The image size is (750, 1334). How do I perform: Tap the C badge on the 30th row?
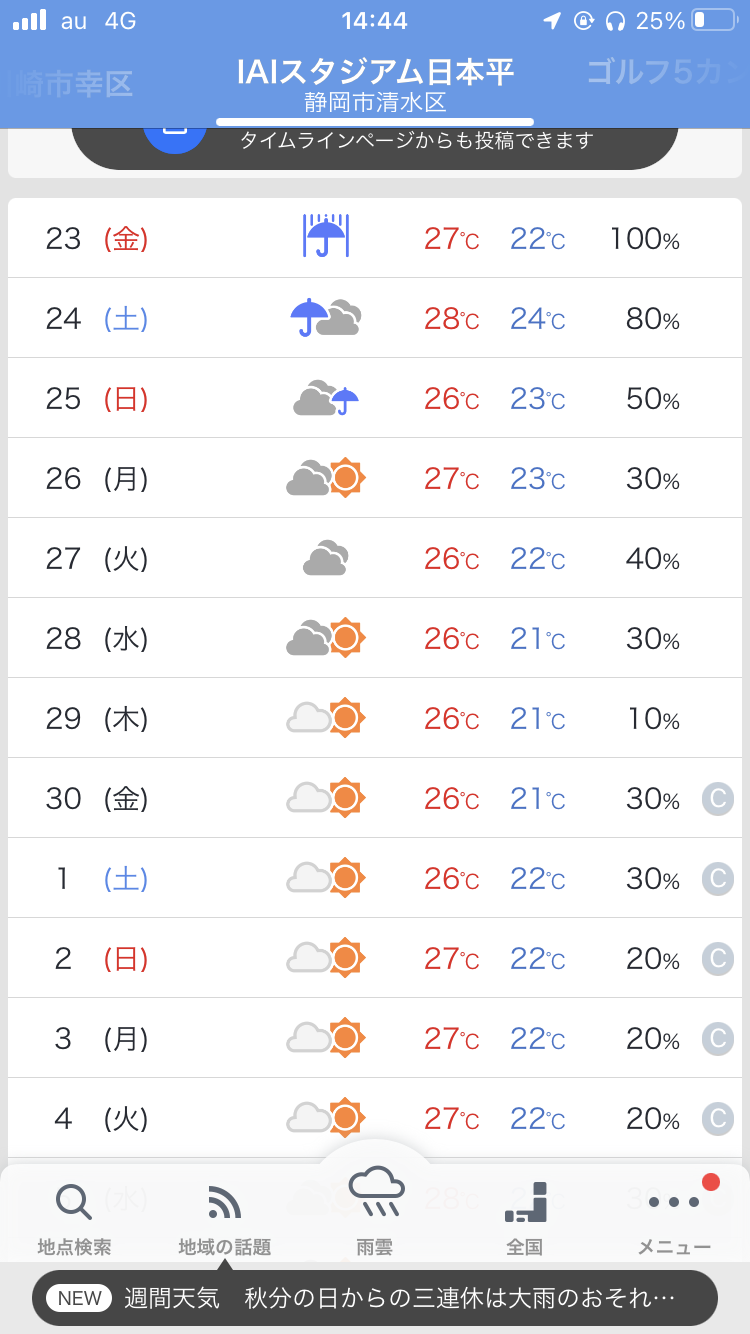(x=716, y=798)
